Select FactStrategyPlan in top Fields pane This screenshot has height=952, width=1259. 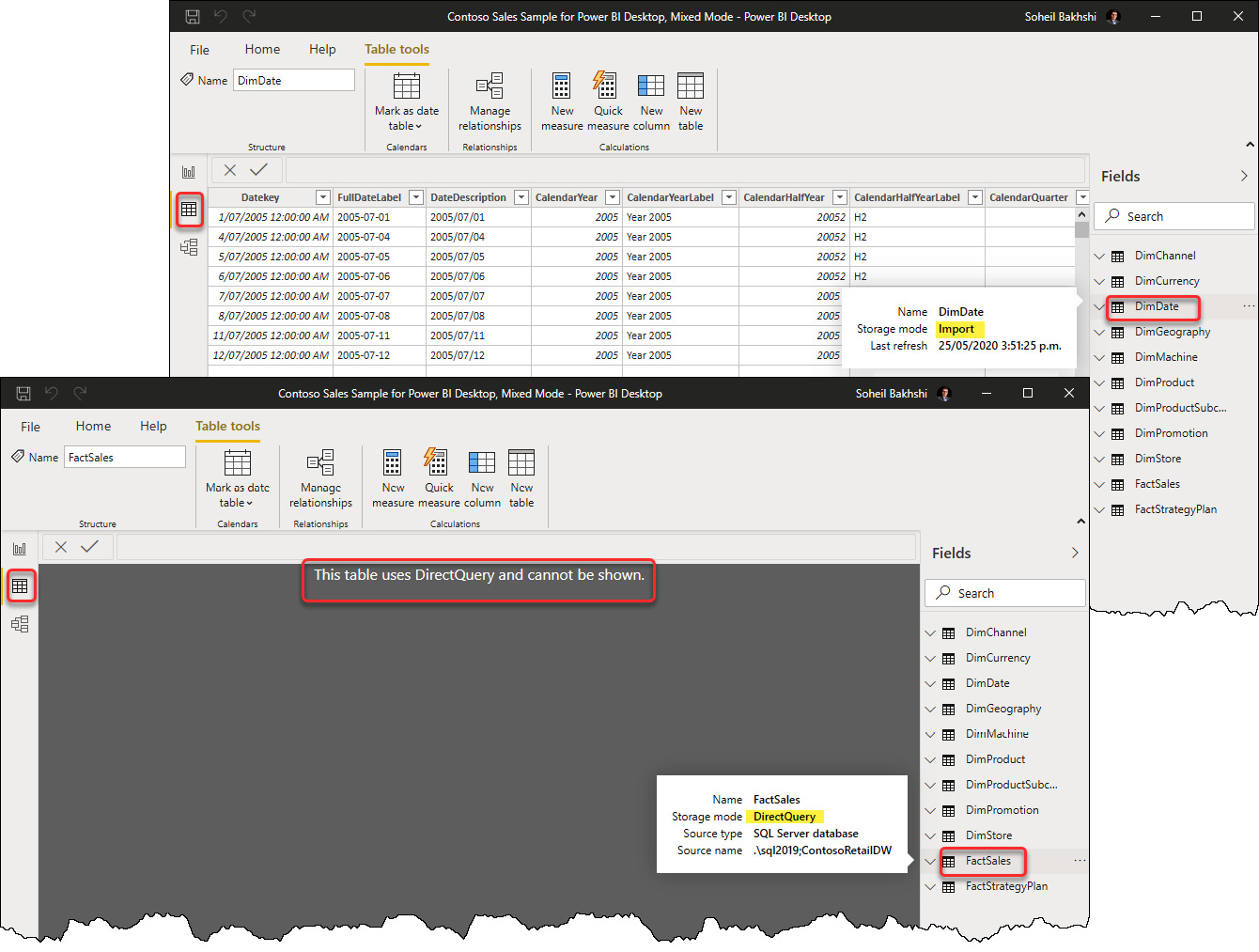pyautogui.click(x=1174, y=509)
